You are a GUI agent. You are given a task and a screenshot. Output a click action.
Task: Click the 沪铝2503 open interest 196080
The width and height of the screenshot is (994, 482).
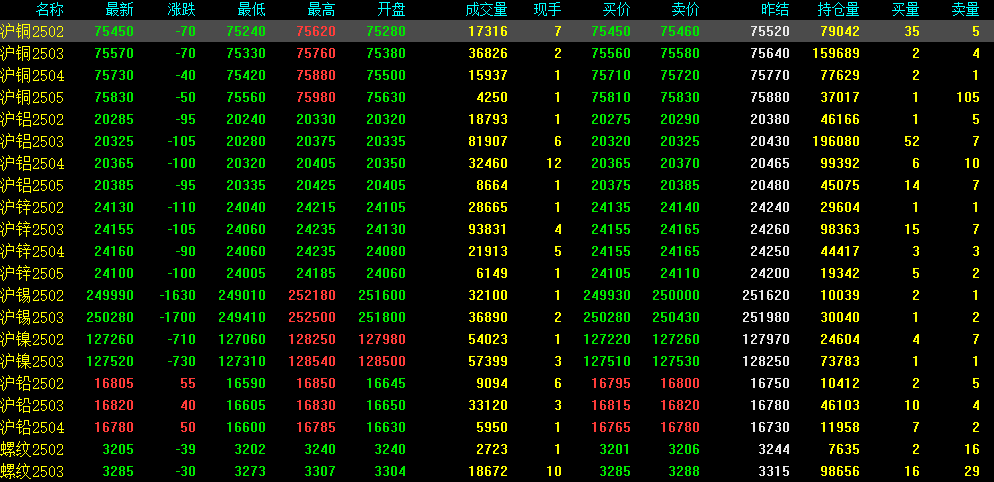[x=836, y=141]
